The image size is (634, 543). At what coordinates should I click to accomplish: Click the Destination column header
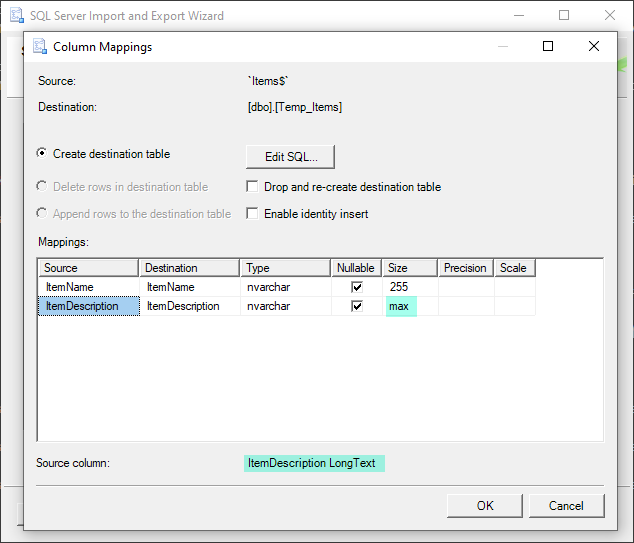click(x=189, y=268)
